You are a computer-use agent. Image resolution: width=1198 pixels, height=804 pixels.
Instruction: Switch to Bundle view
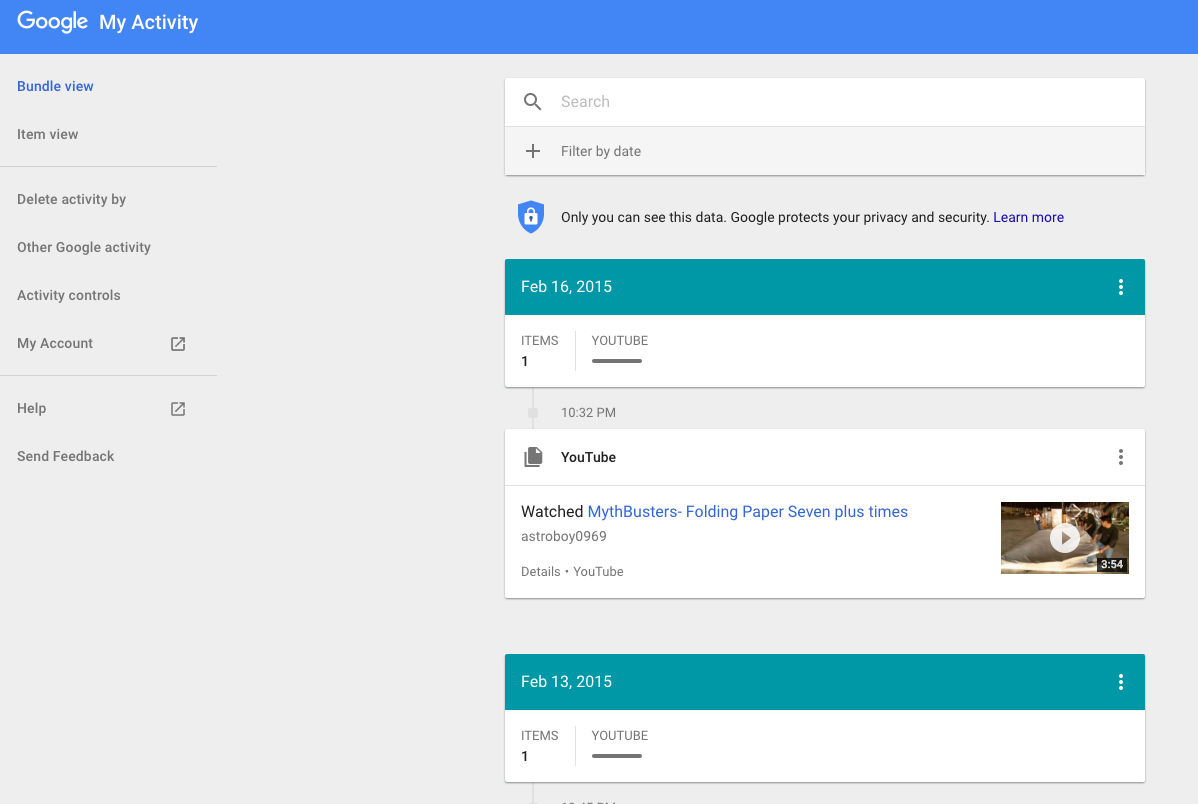pos(55,86)
